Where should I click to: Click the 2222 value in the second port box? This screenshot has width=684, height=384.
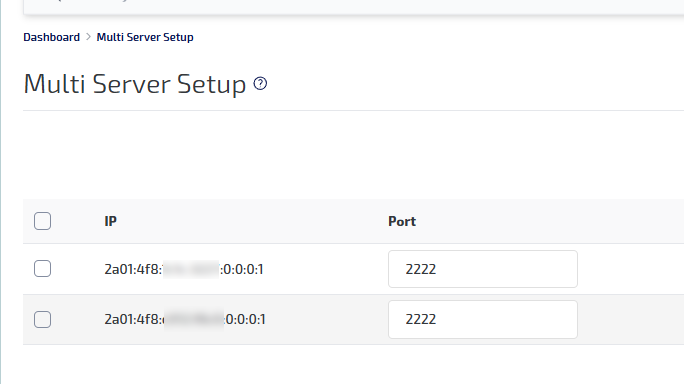click(x=421, y=319)
